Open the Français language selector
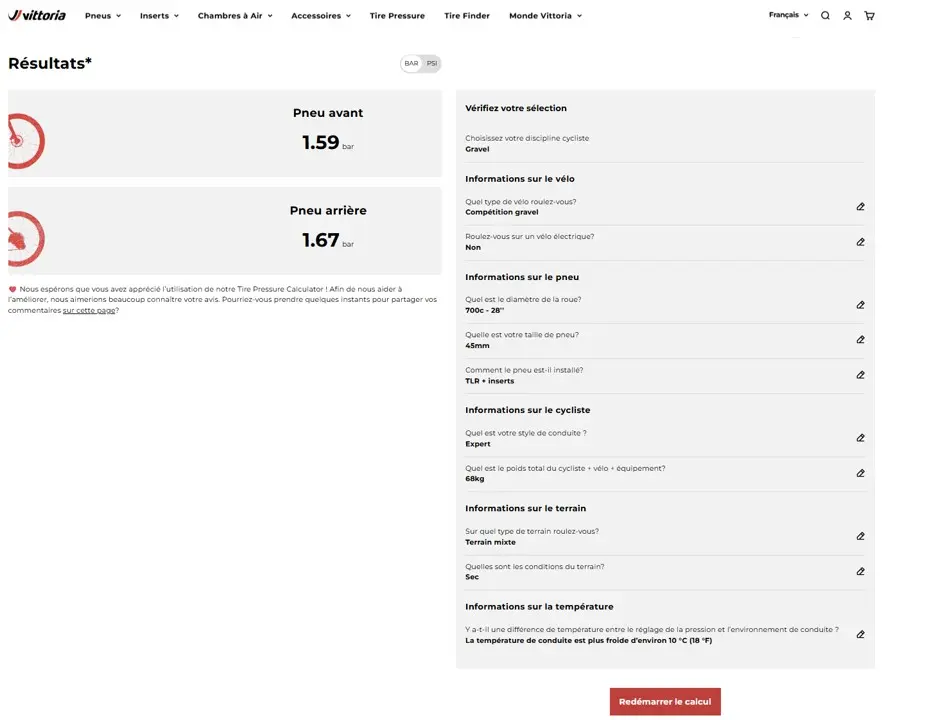The image size is (936, 720). click(x=789, y=15)
